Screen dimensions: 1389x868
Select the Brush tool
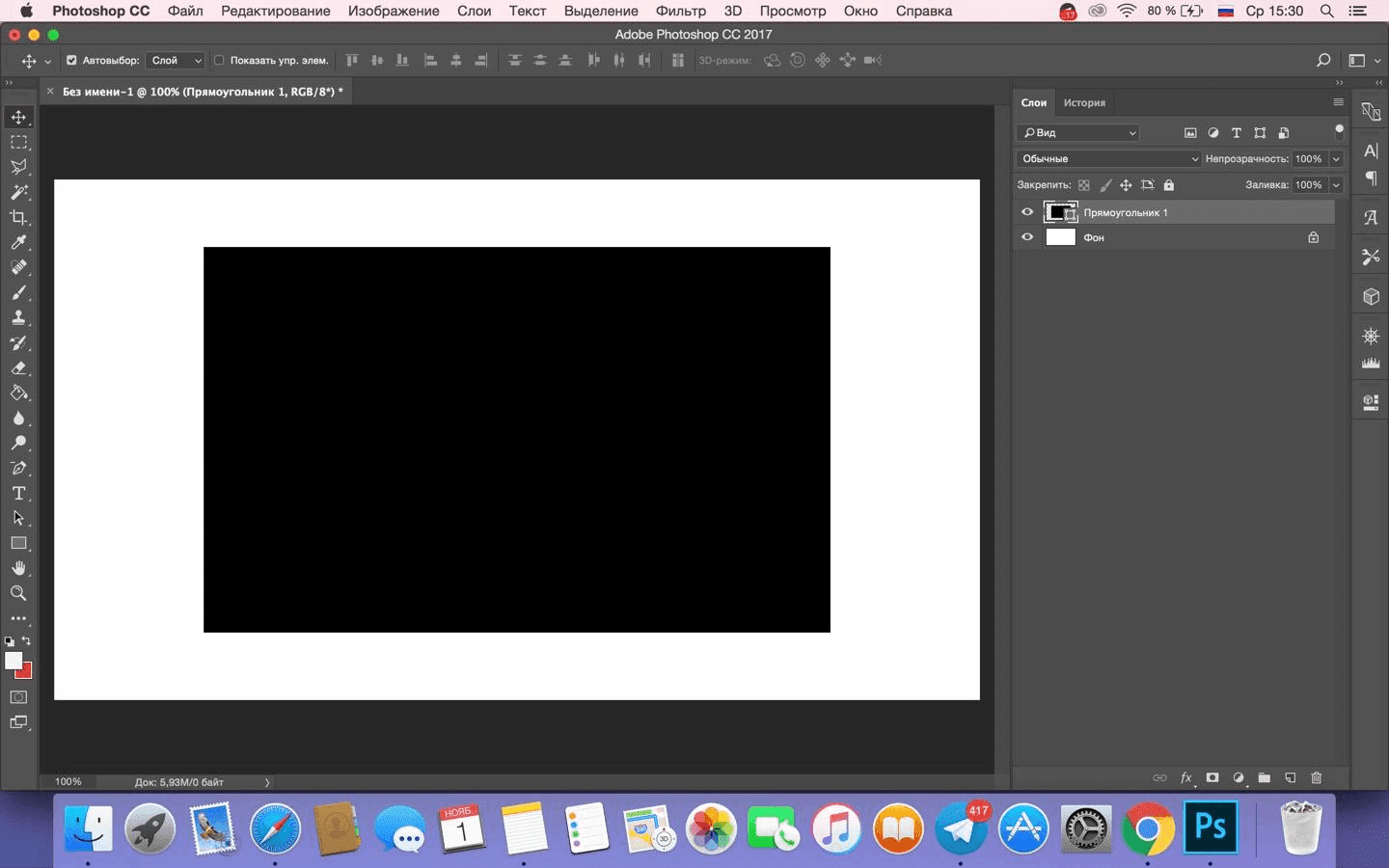tap(18, 293)
